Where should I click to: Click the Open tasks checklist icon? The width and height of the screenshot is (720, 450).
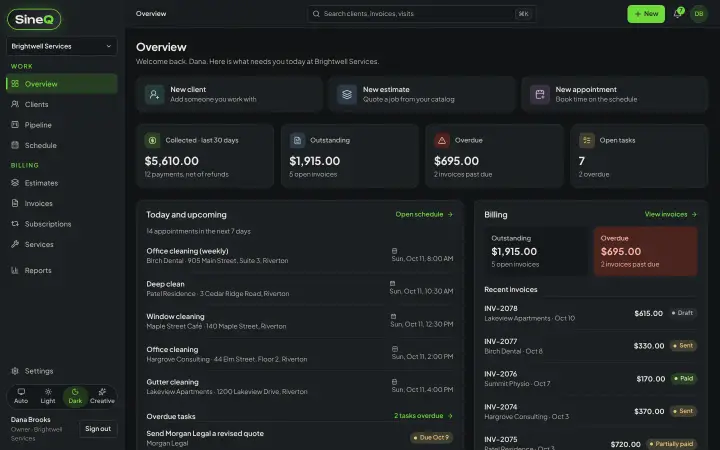pyautogui.click(x=586, y=141)
